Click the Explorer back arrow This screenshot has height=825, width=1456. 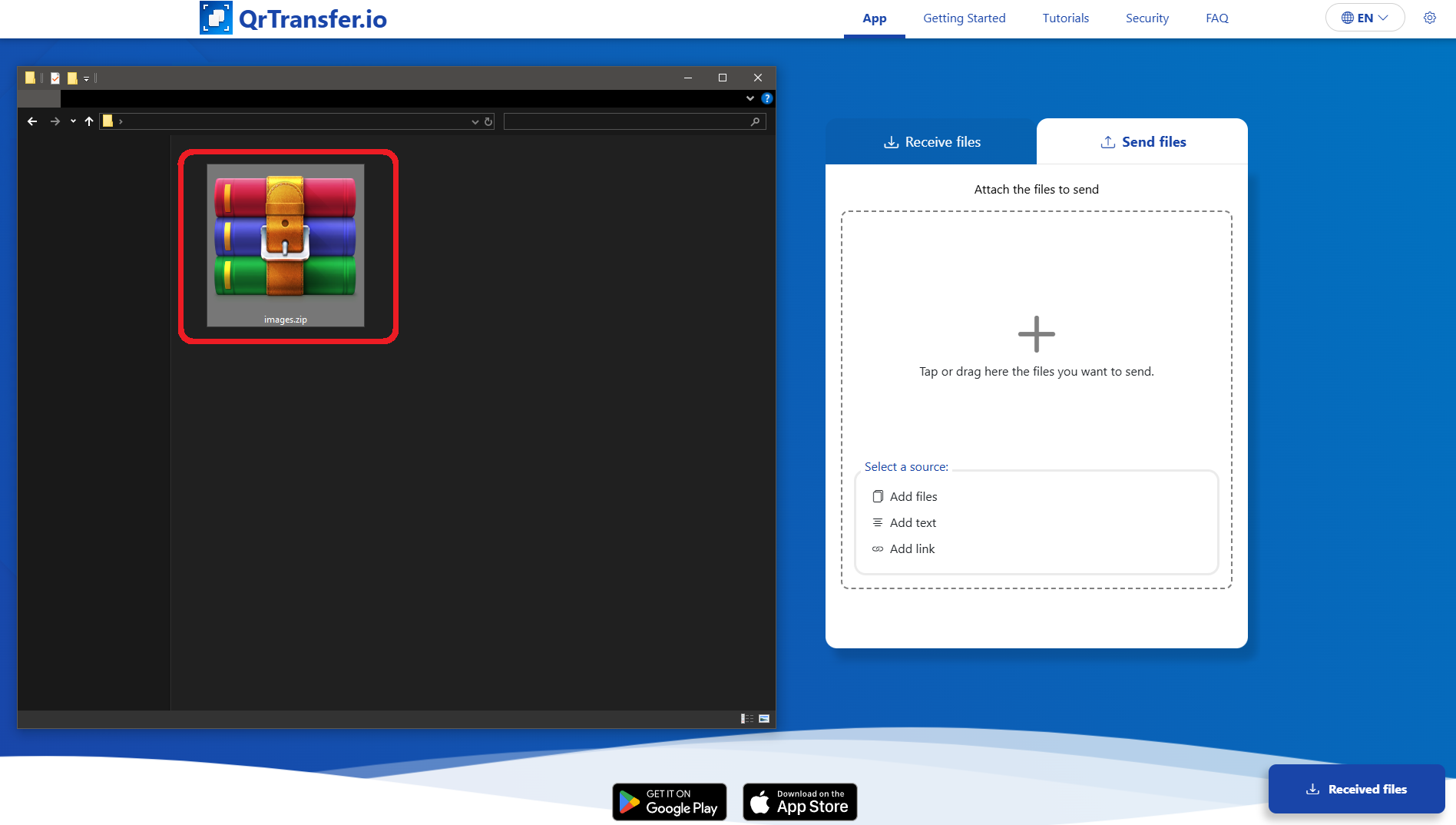coord(32,121)
